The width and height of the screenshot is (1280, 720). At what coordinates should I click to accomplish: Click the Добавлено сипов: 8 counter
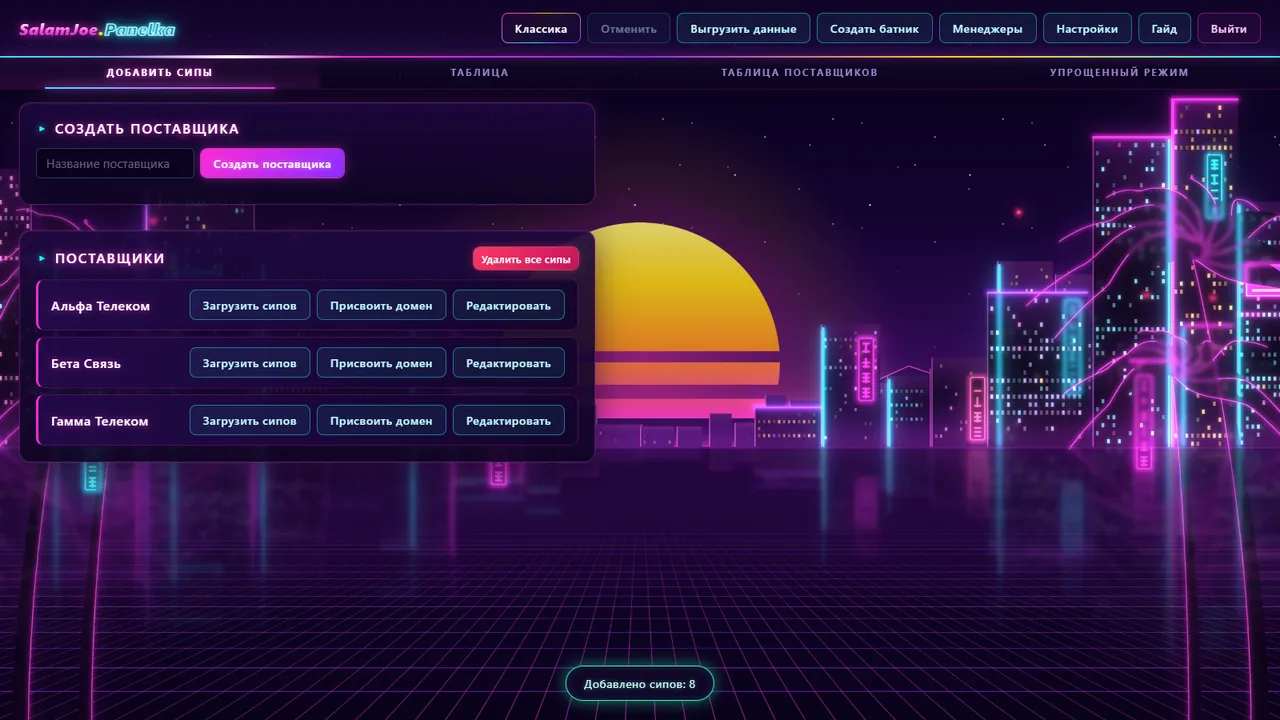640,683
